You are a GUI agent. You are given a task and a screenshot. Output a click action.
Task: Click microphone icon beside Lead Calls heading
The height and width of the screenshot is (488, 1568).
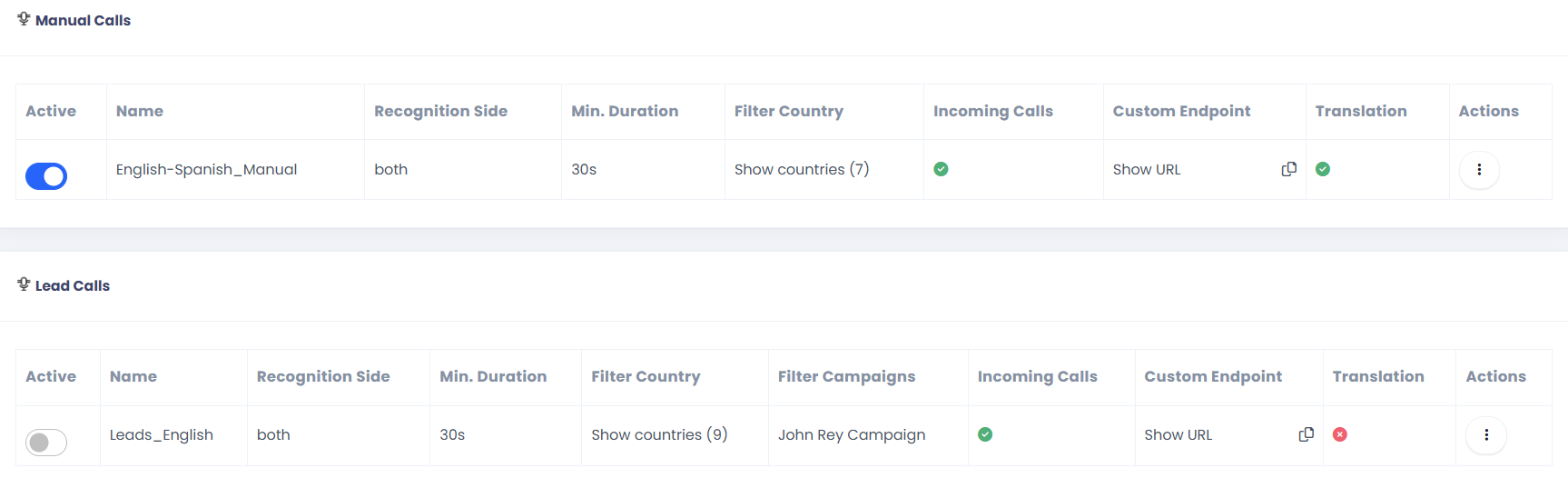[24, 284]
